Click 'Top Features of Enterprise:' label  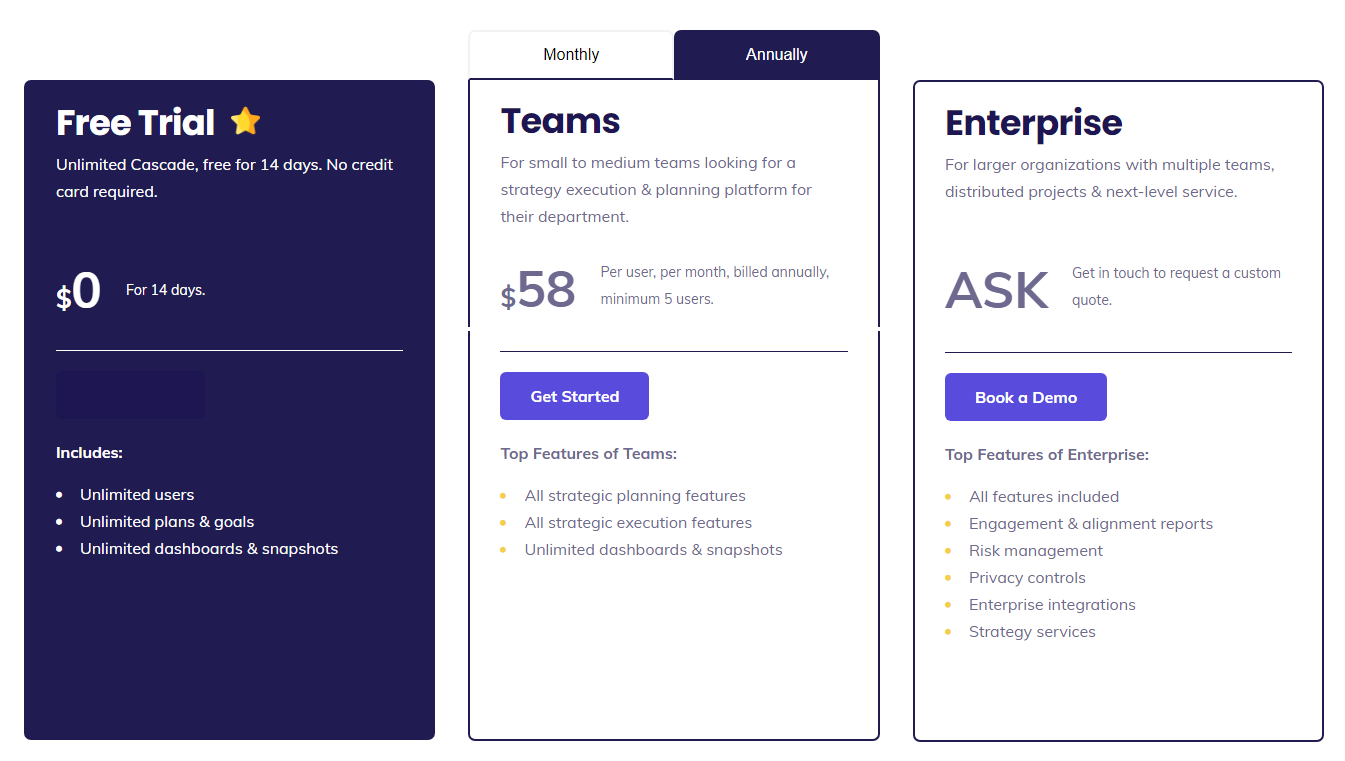pos(1047,455)
